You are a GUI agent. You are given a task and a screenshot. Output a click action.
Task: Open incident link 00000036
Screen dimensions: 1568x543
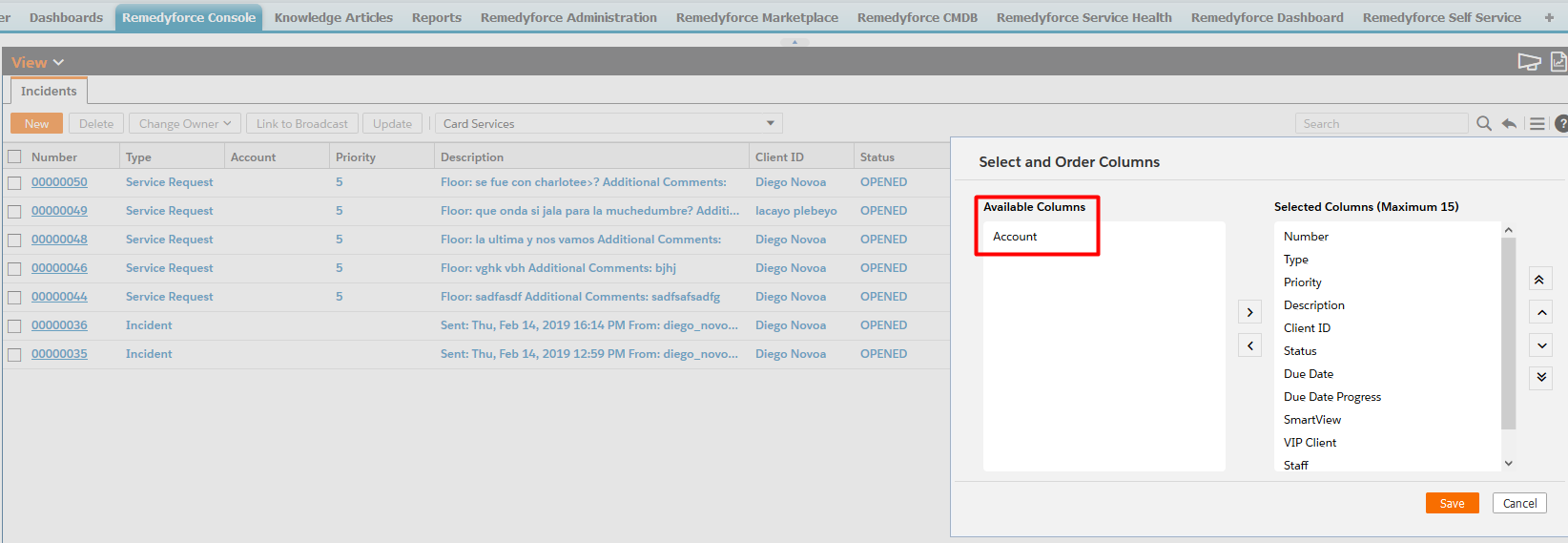59,325
